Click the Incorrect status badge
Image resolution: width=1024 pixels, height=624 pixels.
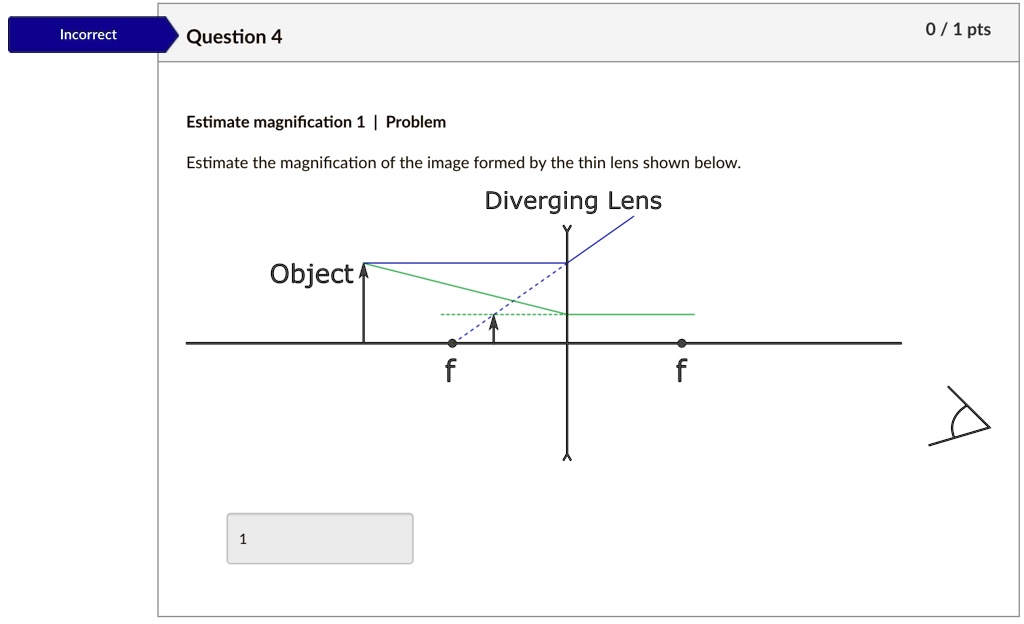(88, 35)
